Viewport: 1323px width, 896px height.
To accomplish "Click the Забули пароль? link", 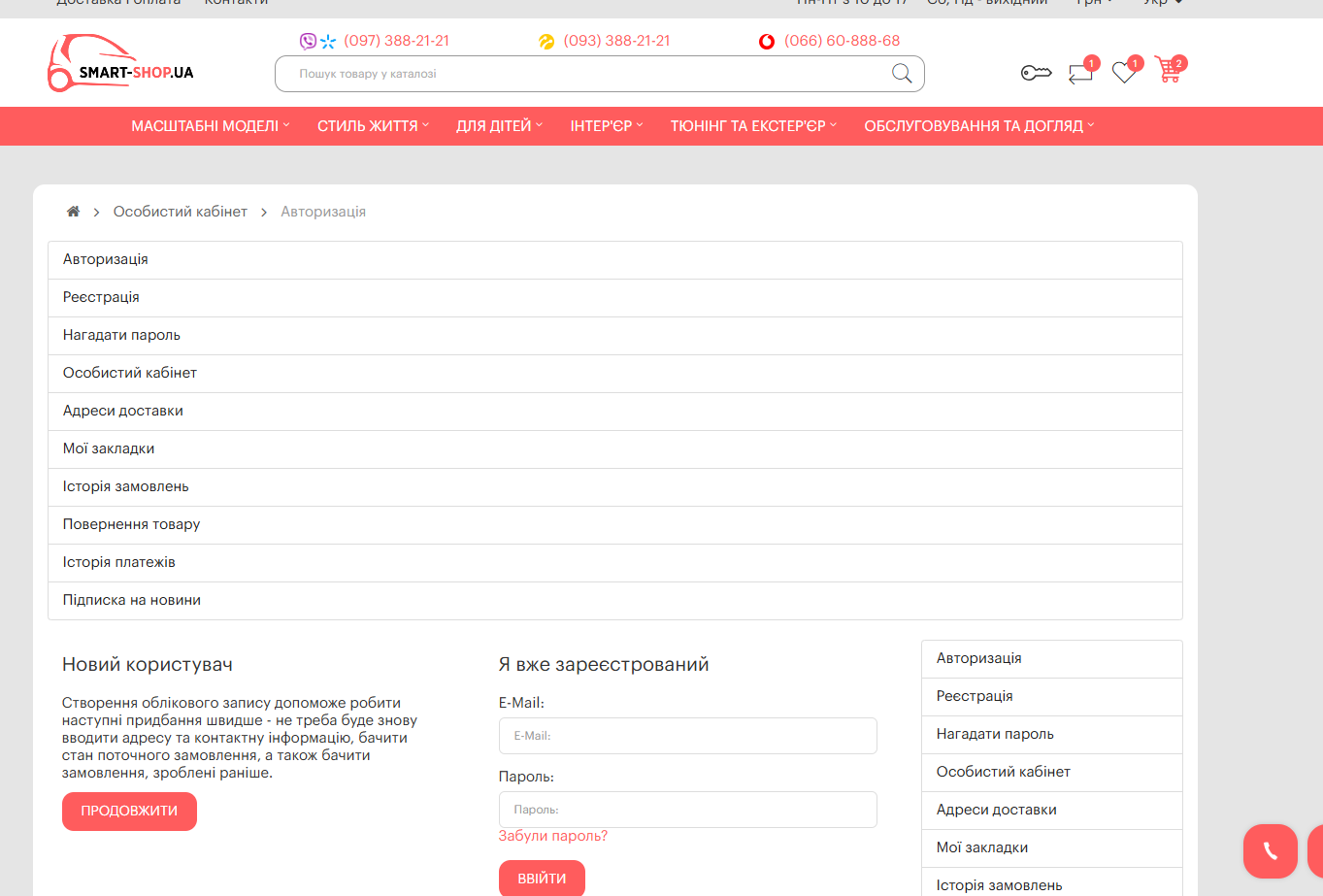I will point(552,836).
